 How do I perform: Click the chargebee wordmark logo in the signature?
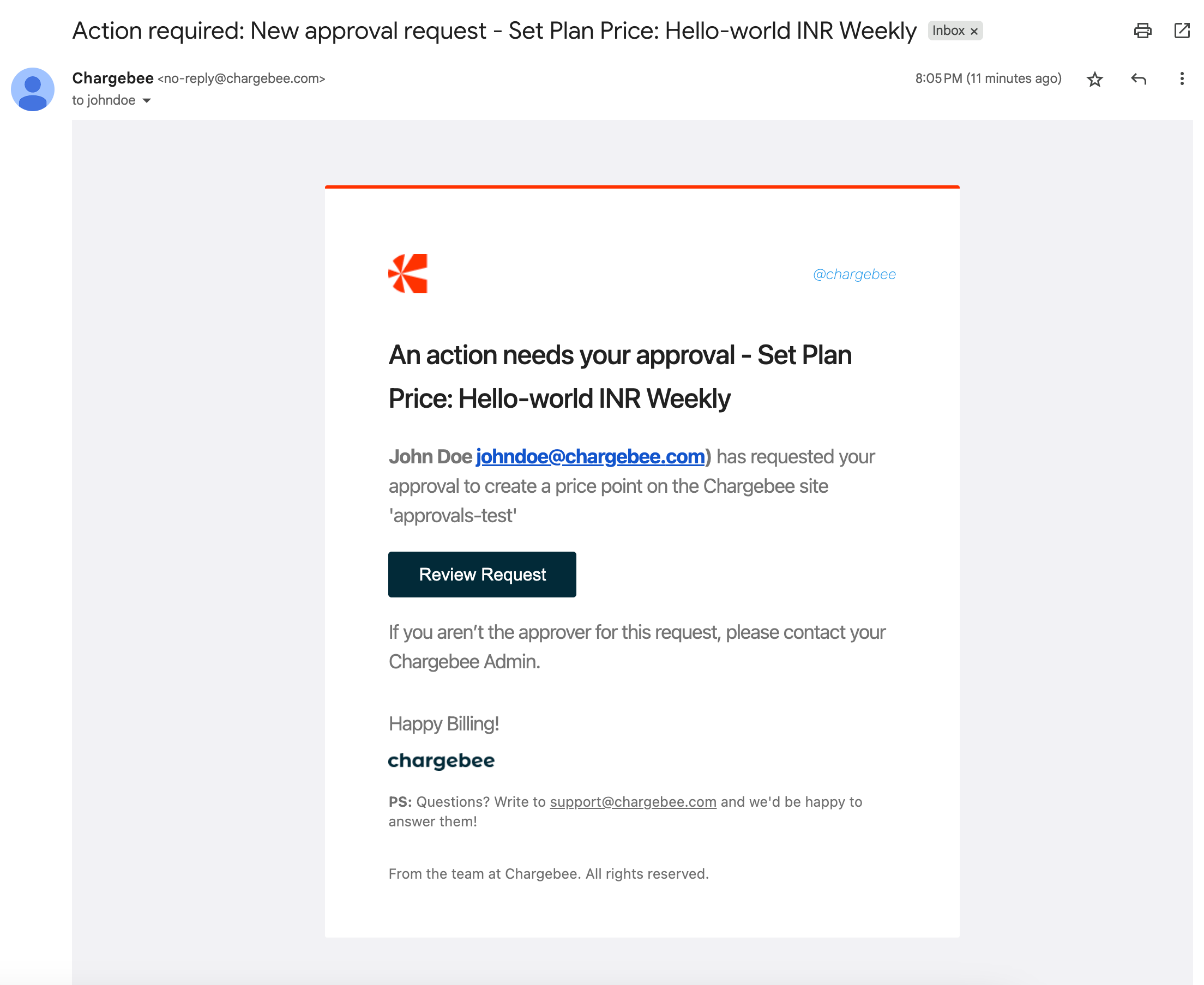pyautogui.click(x=441, y=760)
